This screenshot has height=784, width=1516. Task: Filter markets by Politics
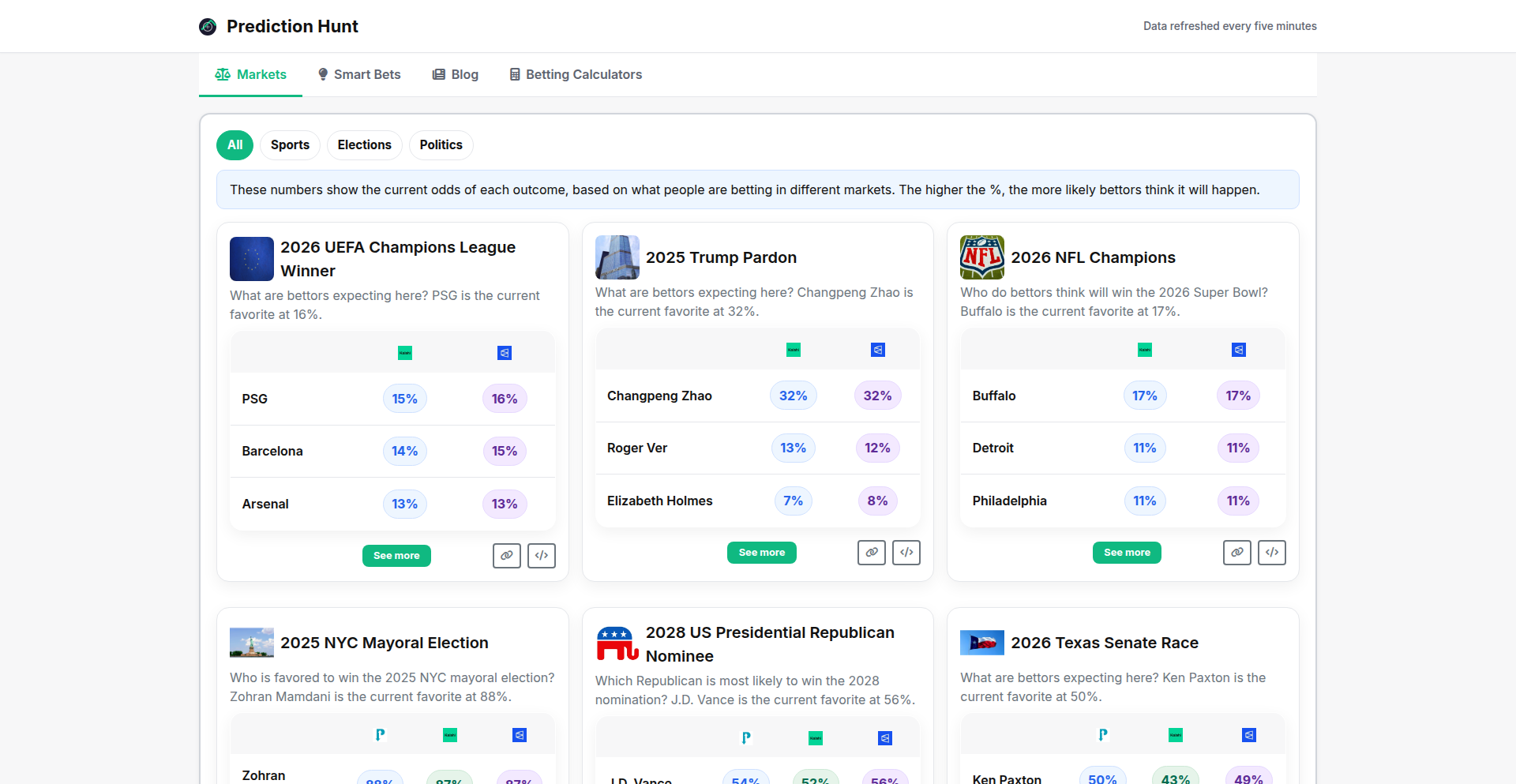coord(441,145)
